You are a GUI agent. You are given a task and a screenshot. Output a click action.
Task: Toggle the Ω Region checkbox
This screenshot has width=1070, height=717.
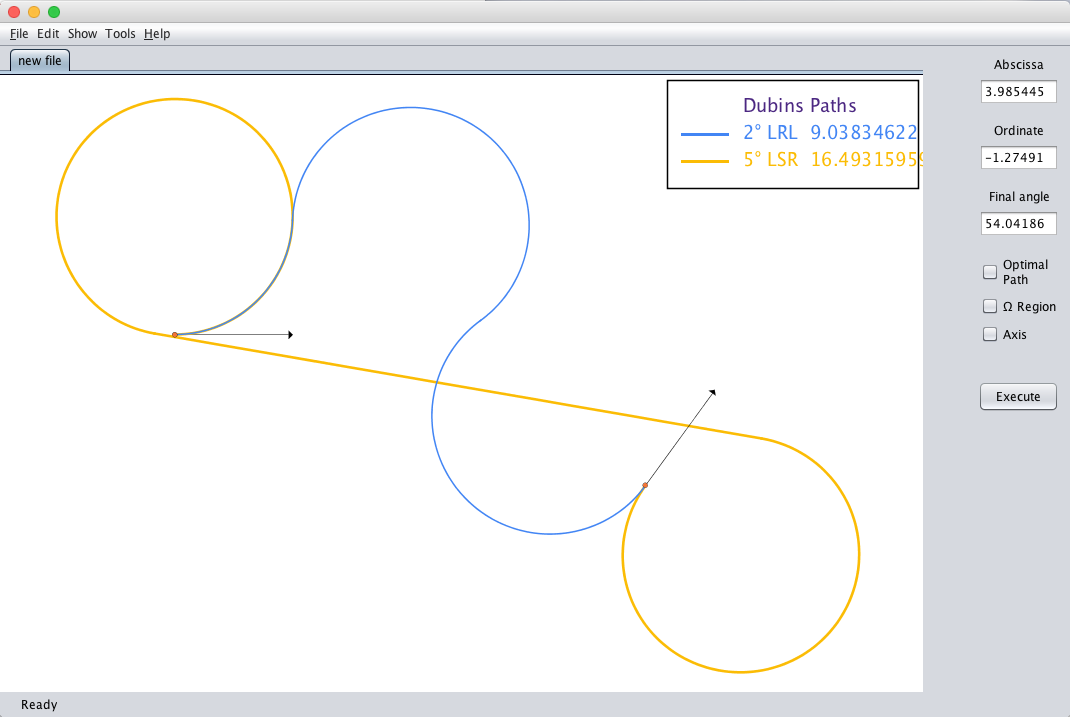(x=990, y=307)
